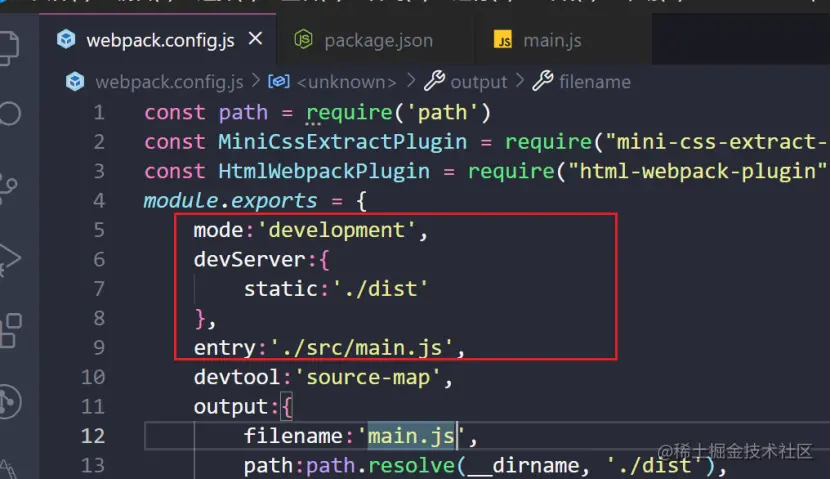Click the text 'development' on line 5
This screenshot has height=479, width=831.
(336, 230)
